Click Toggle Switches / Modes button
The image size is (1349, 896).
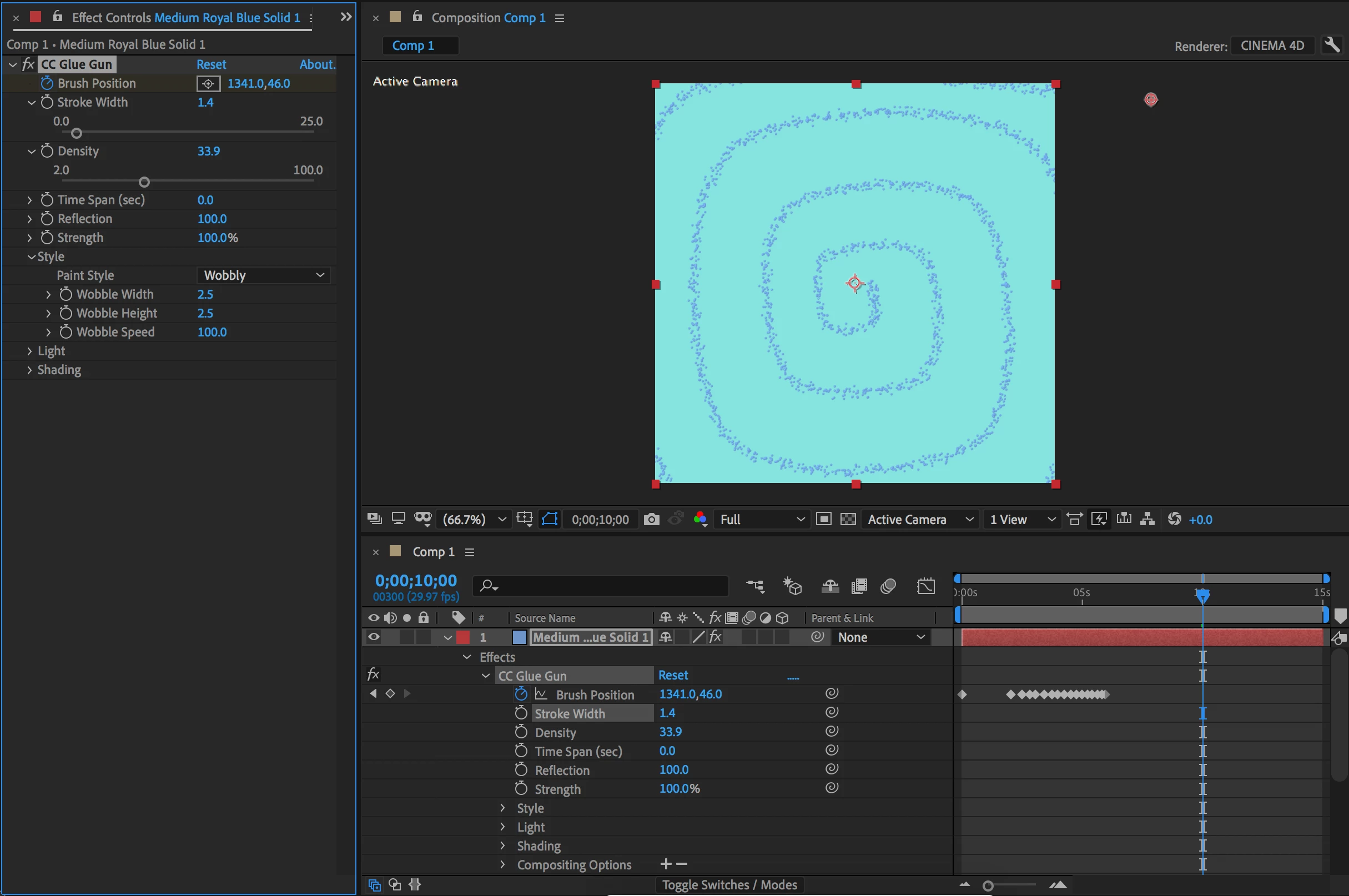tap(729, 884)
